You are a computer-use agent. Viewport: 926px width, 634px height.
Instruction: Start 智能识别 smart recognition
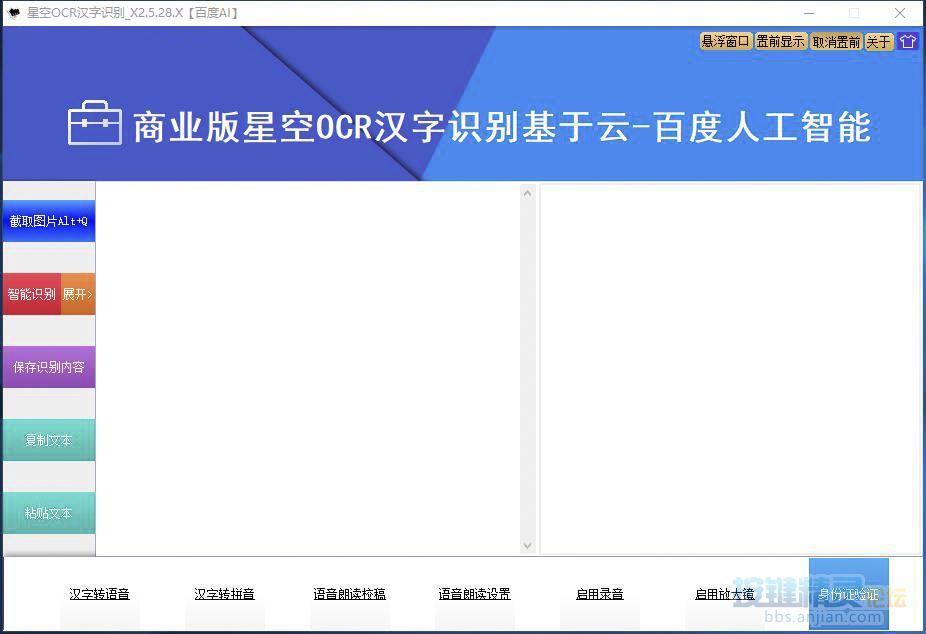[x=30, y=294]
